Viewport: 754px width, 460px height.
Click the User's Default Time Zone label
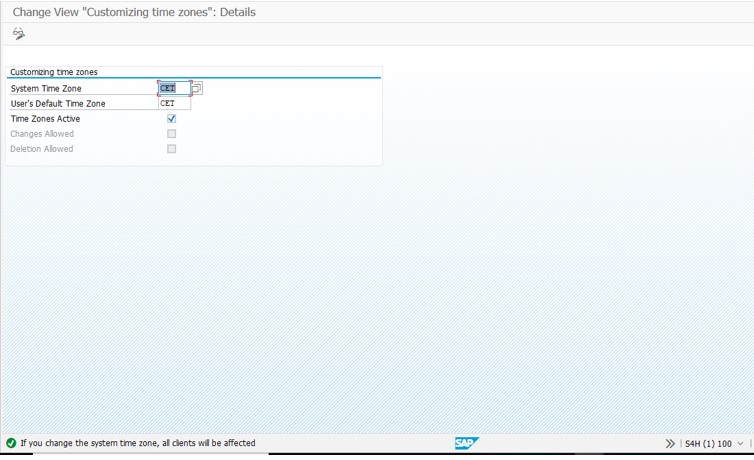tap(58, 103)
